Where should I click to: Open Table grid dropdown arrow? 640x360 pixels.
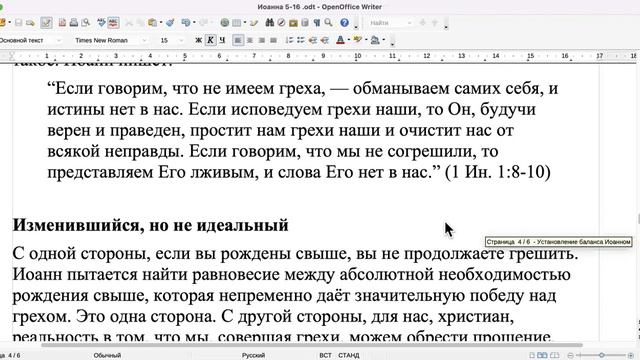[x=244, y=23]
